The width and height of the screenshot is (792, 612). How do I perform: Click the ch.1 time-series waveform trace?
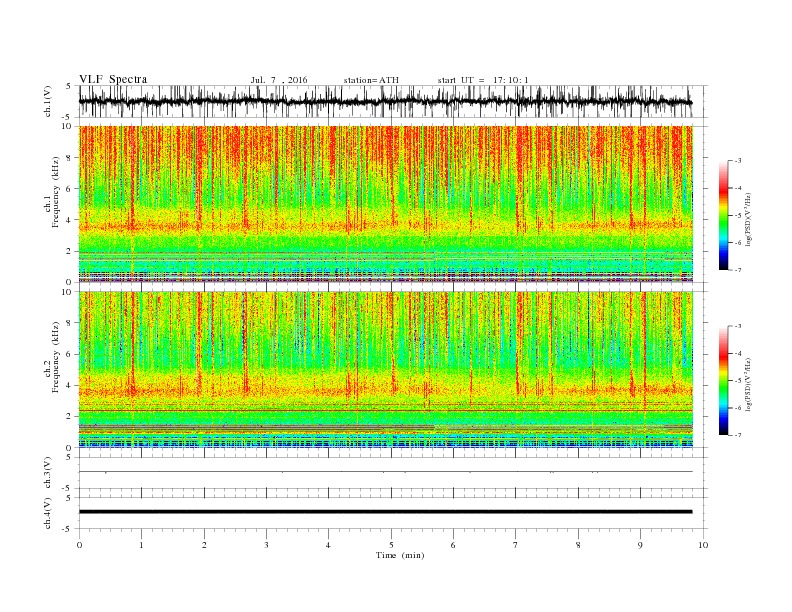coord(385,101)
